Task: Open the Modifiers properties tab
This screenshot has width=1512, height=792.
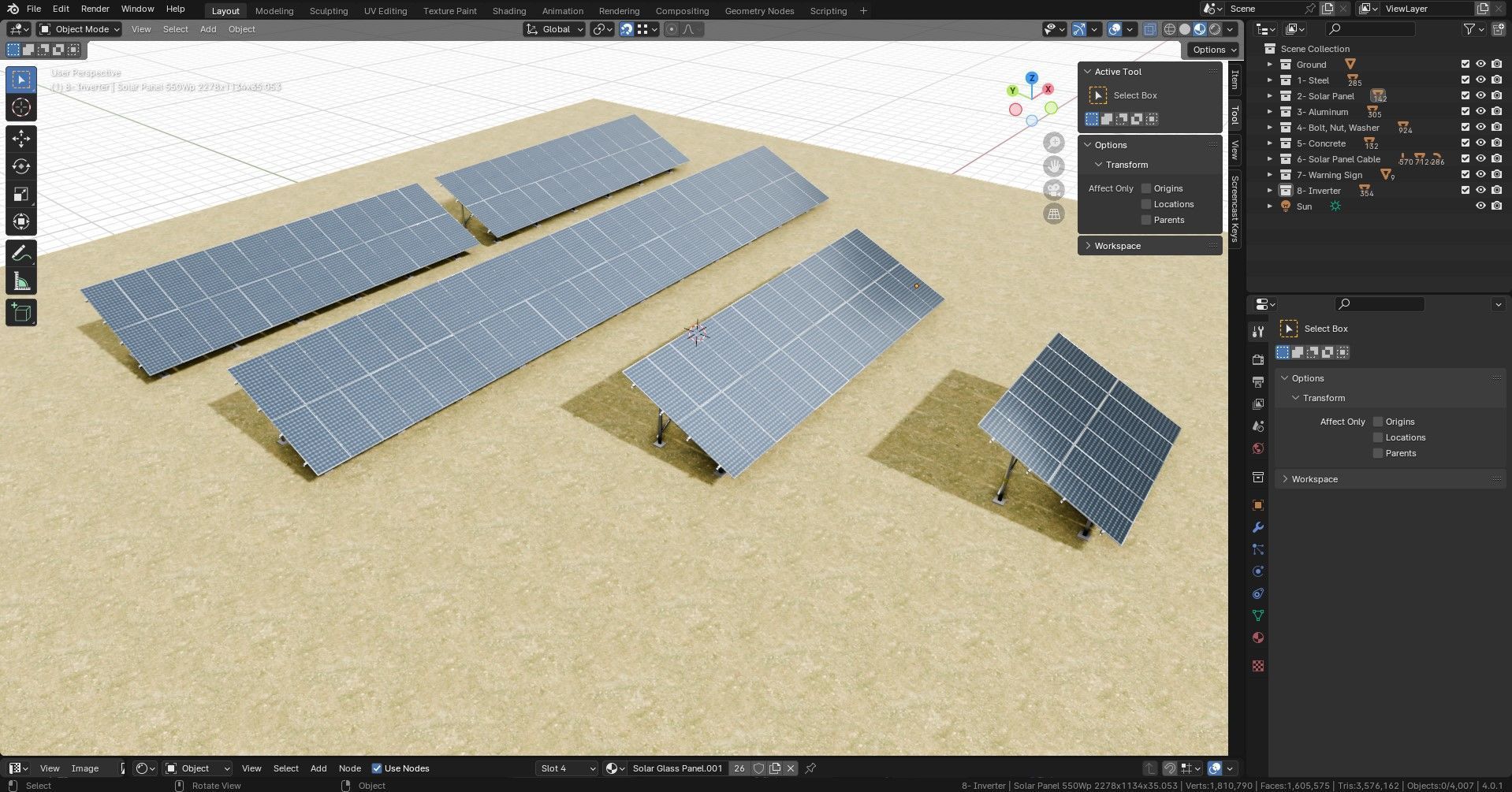Action: [1258, 527]
